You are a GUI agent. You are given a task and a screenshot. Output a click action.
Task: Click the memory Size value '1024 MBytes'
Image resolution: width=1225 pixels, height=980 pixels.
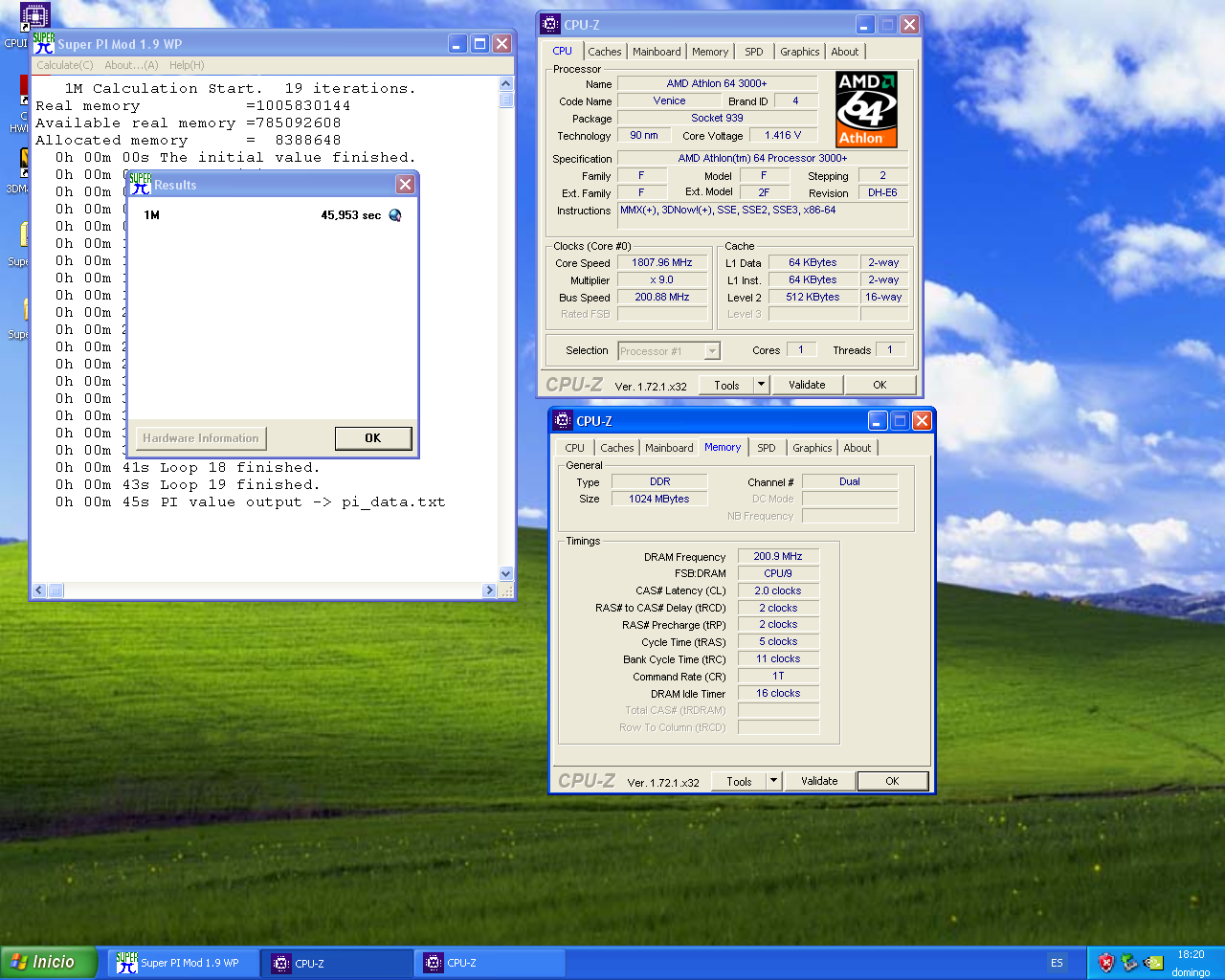coord(659,499)
